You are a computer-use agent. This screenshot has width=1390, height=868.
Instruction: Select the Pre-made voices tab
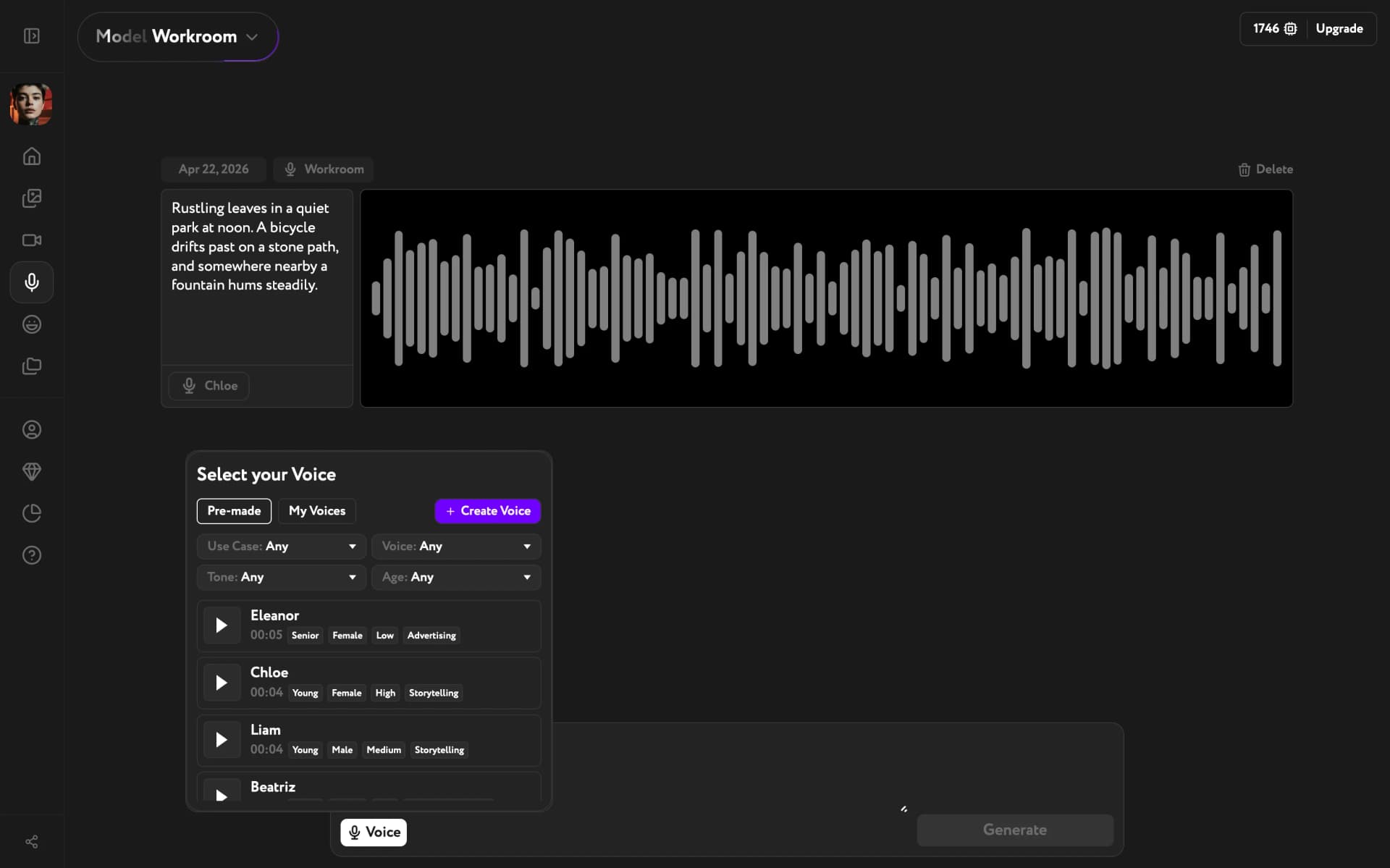[233, 510]
